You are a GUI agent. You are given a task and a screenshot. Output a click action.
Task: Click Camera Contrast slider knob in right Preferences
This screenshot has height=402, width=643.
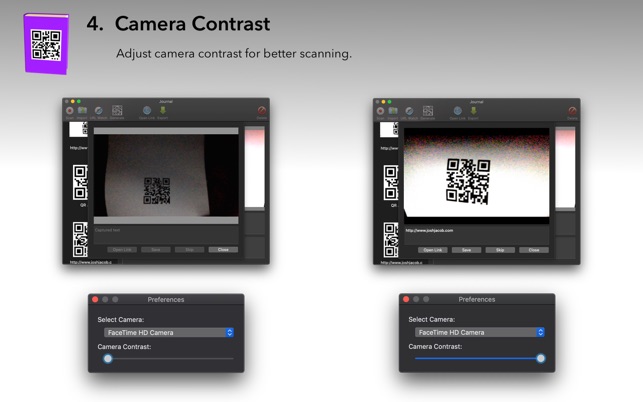click(x=540, y=358)
